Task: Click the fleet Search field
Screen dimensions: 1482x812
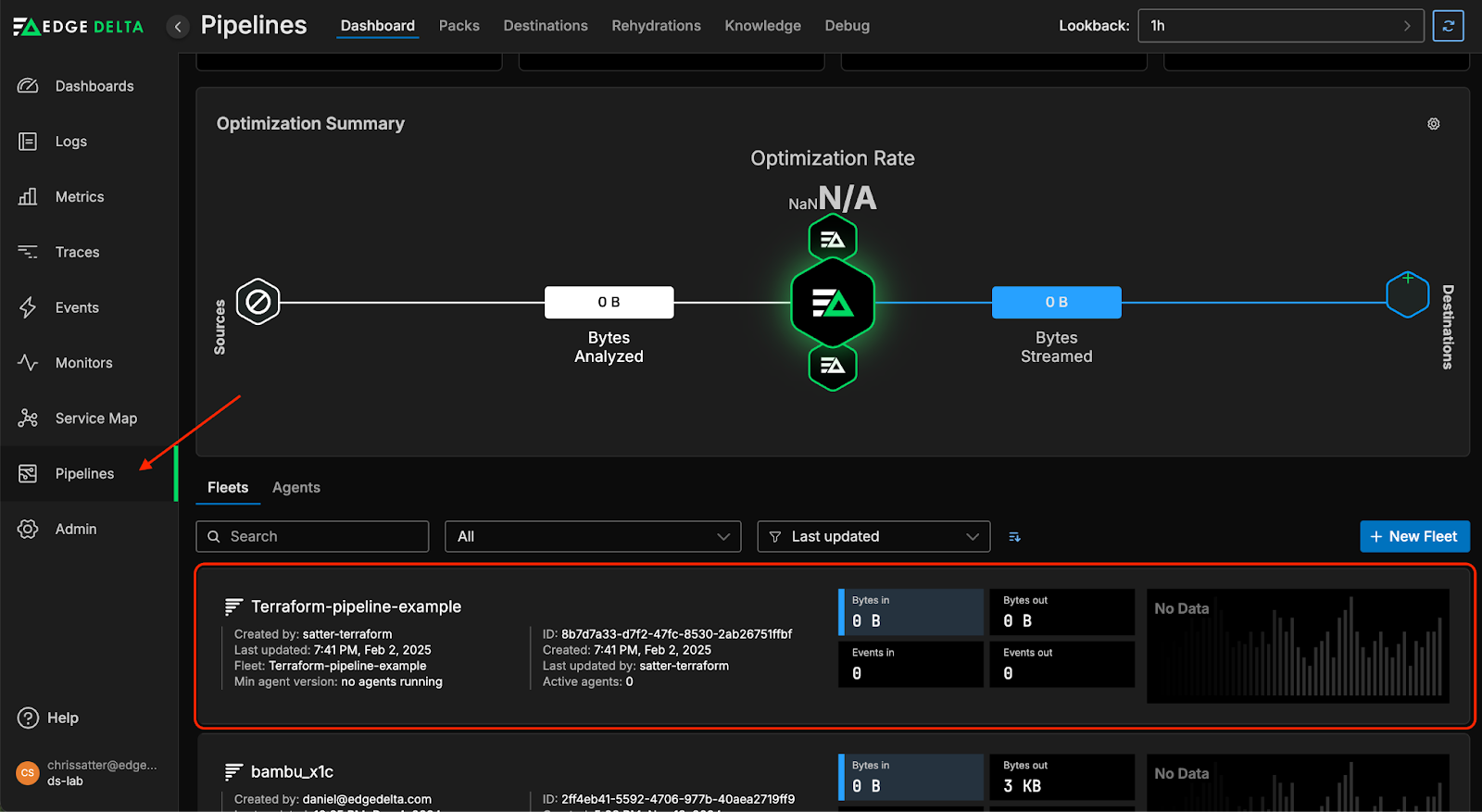Action: pyautogui.click(x=312, y=537)
